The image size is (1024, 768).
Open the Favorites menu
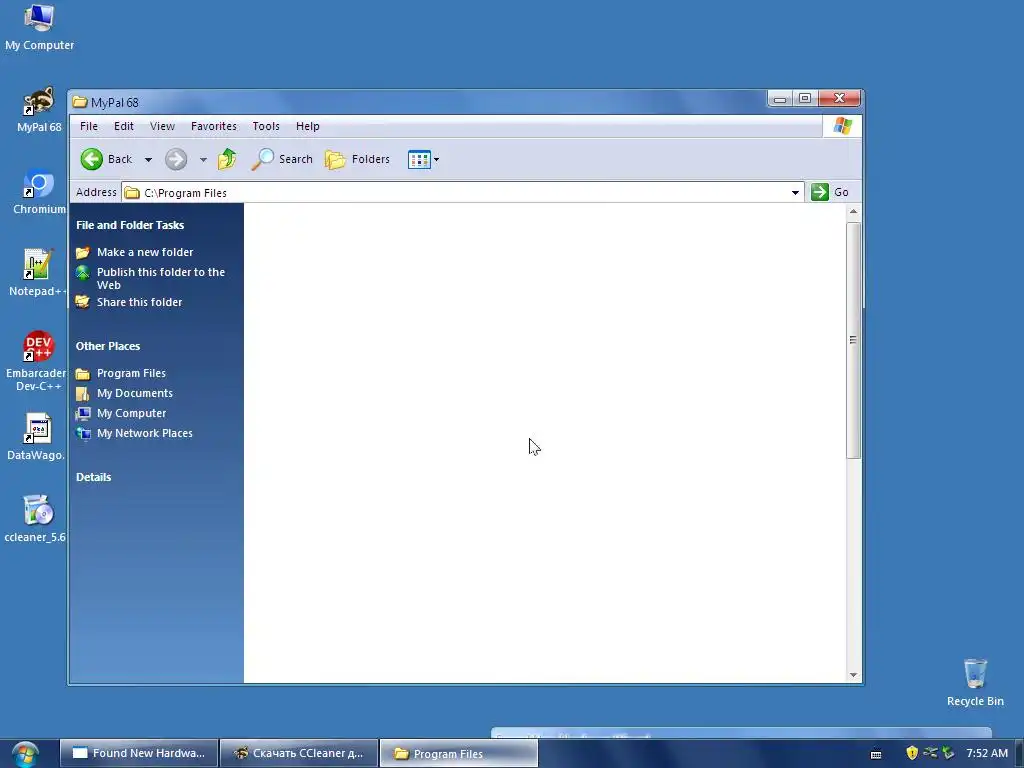click(x=214, y=126)
